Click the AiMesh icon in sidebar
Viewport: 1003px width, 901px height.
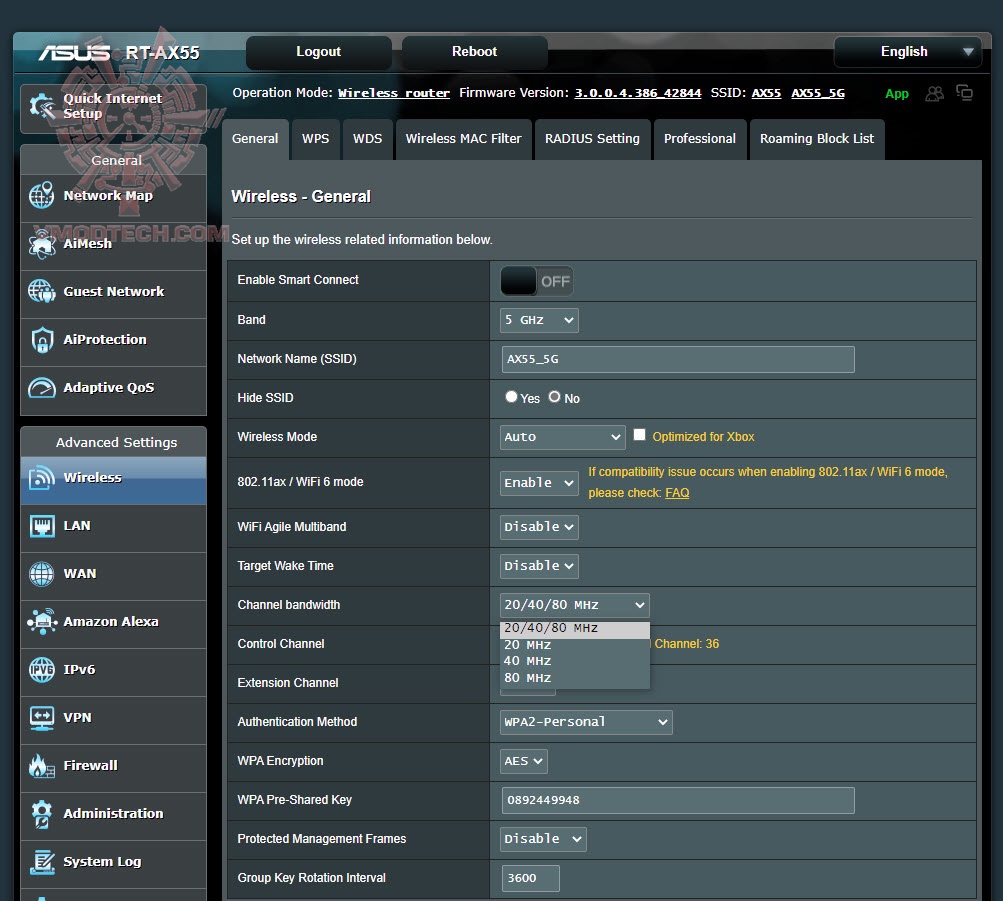[42, 244]
